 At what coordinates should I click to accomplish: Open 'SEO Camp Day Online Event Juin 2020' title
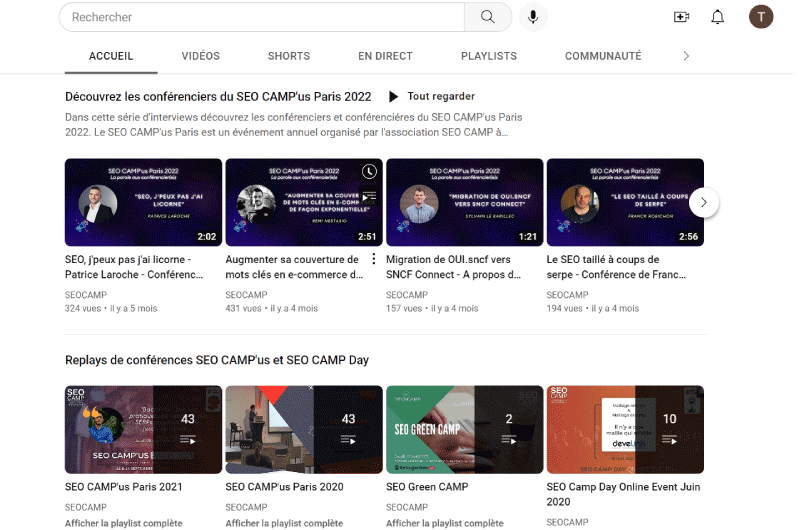pyautogui.click(x=623, y=494)
